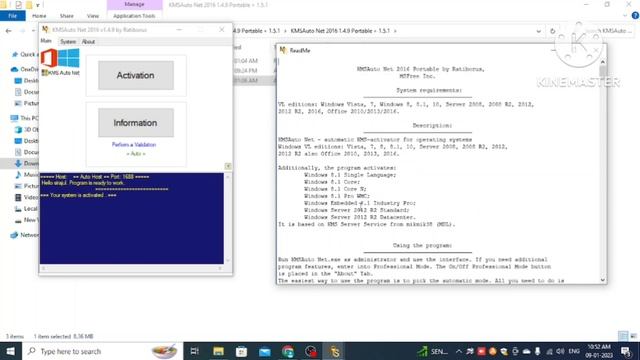Collapse the Explorer ribbon chevron

(x=625, y=16)
